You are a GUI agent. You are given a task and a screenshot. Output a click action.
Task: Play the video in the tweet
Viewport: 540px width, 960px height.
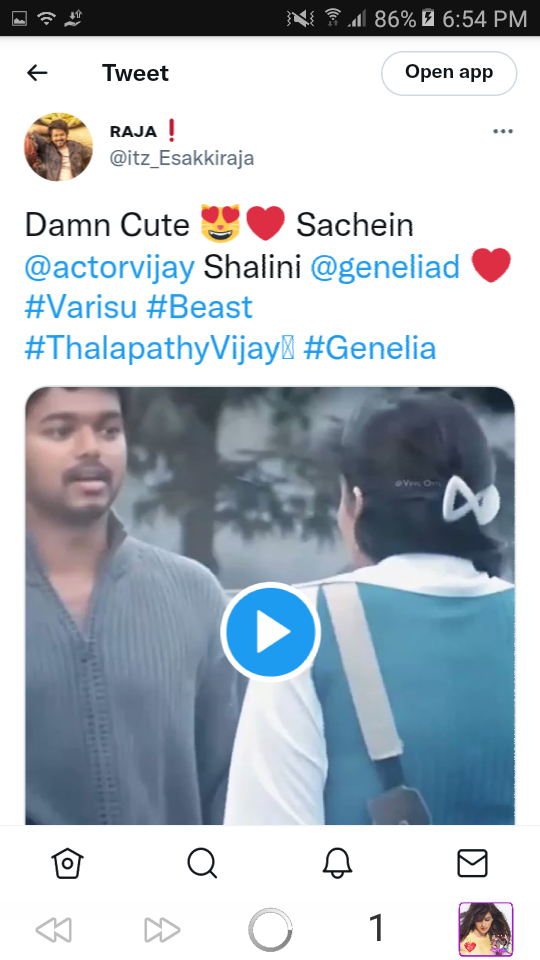[270, 632]
